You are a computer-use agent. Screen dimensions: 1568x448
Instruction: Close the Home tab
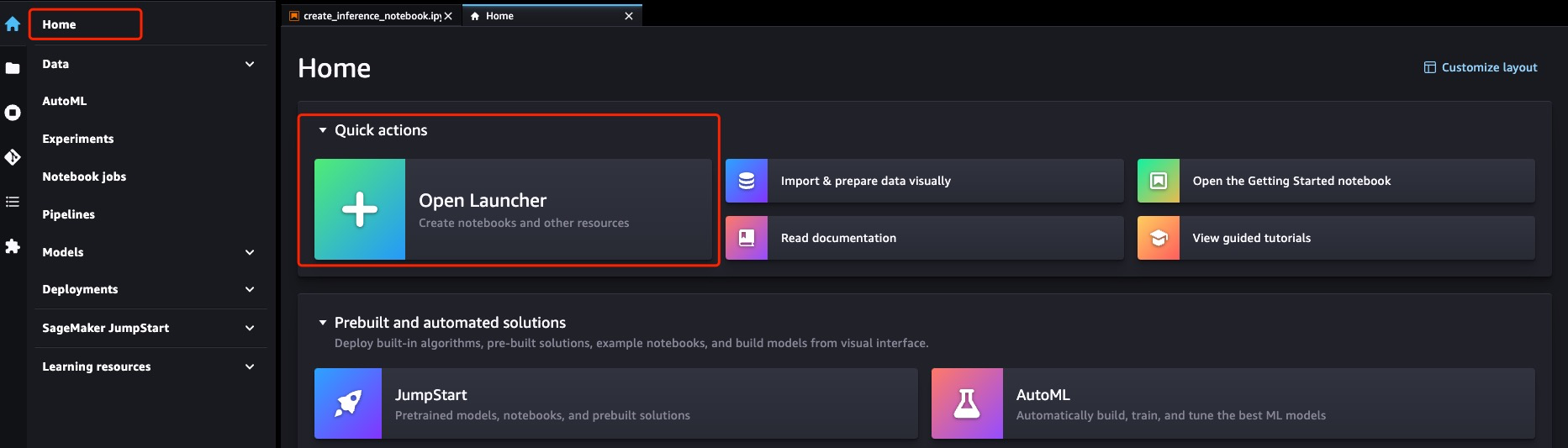[x=629, y=16]
